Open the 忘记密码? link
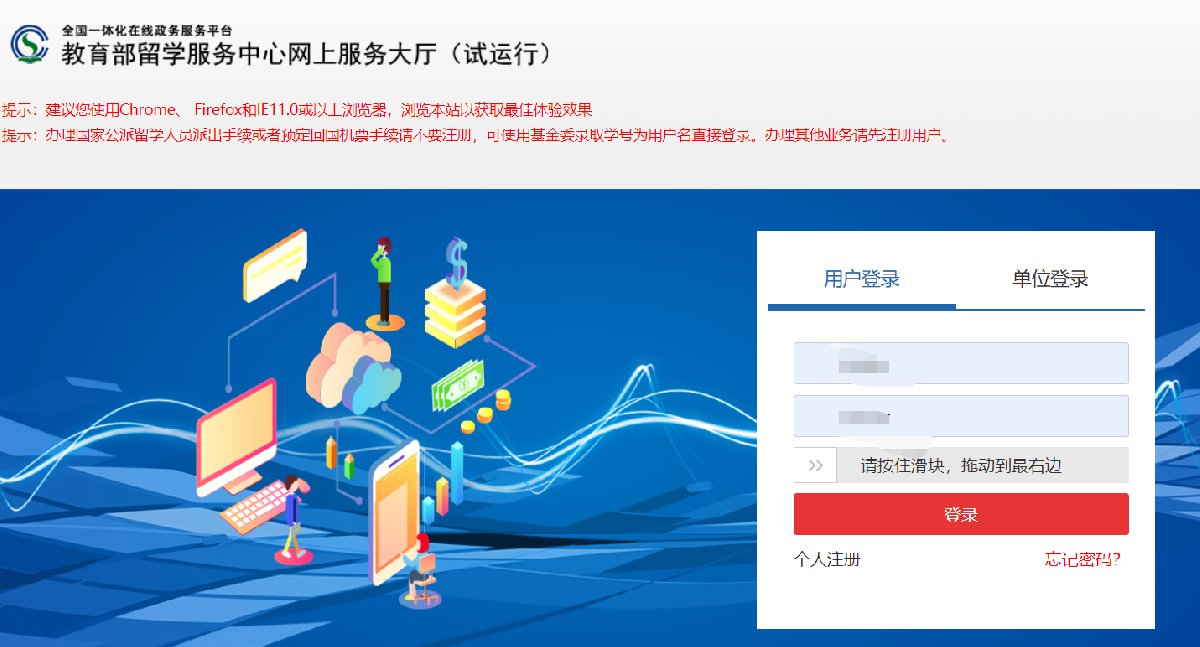Screen dimensions: 1200x647 pyautogui.click(x=1083, y=559)
